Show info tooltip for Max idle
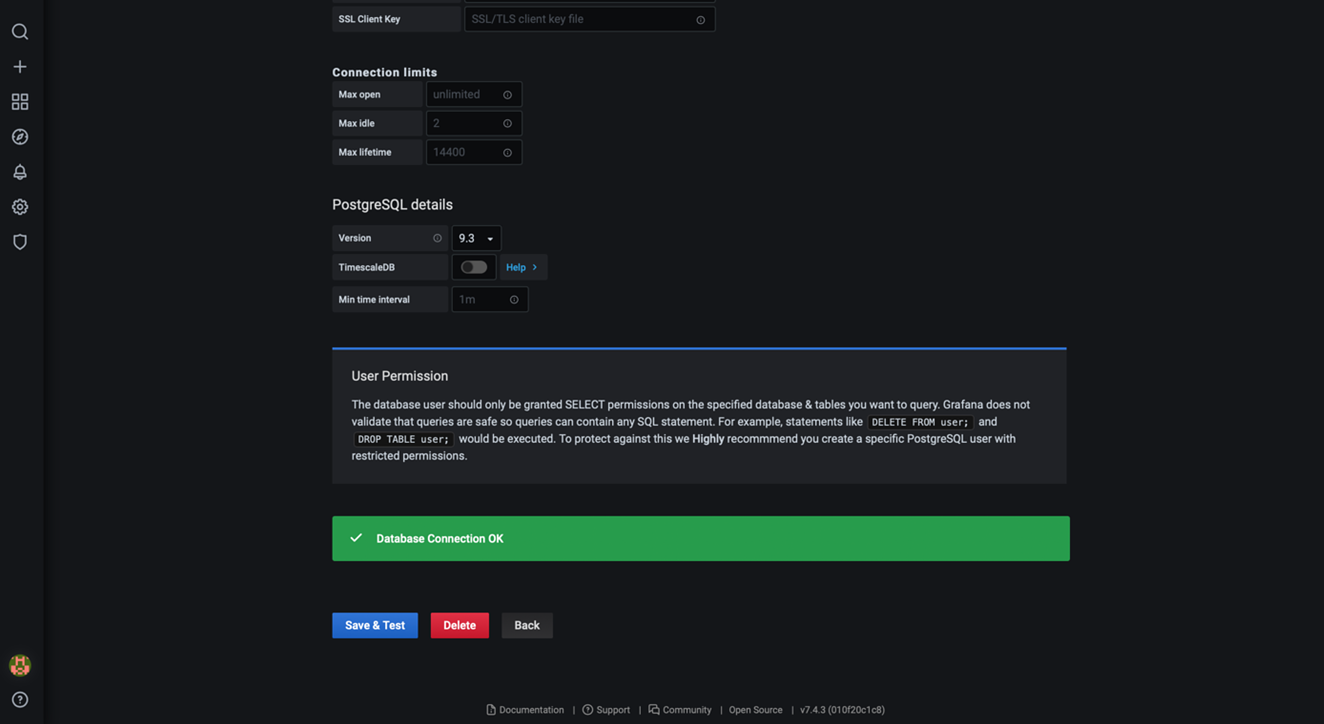 pos(507,124)
